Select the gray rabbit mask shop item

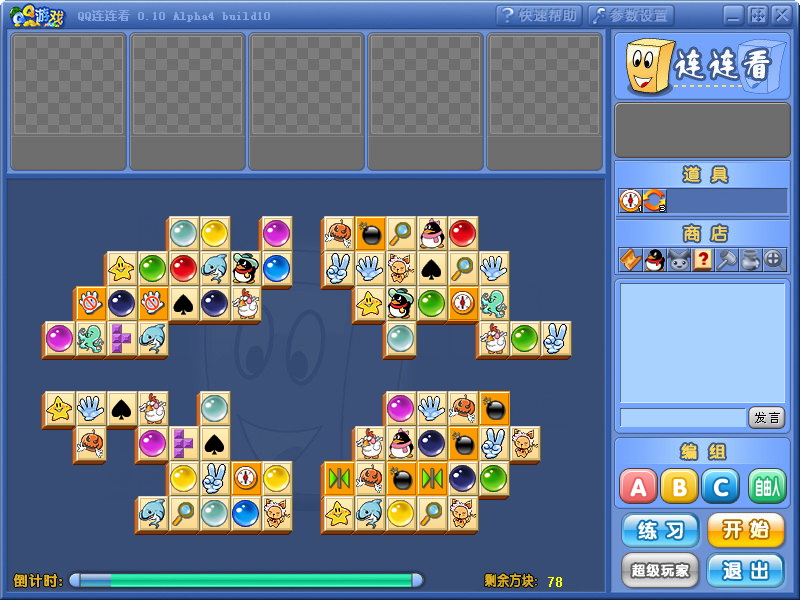(x=678, y=260)
